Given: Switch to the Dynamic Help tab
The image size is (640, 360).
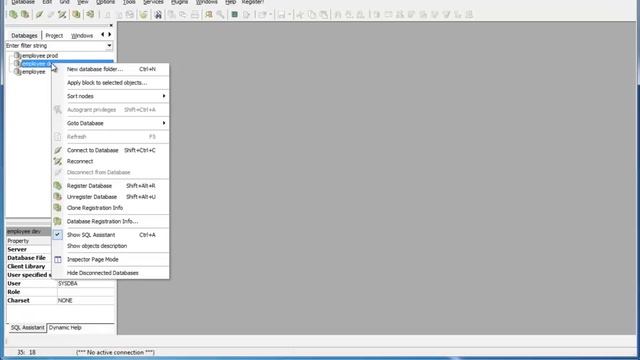Looking at the screenshot, I should [x=65, y=328].
